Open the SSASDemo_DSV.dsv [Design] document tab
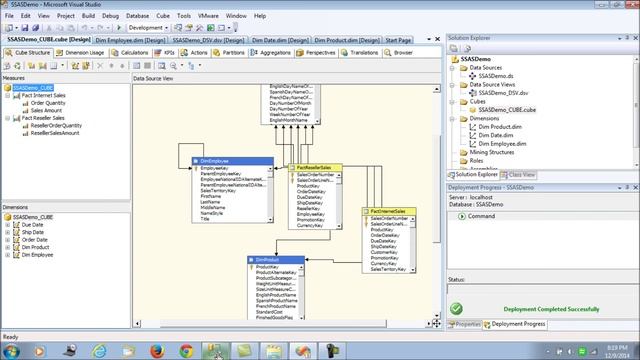Screen dimensions: 640x360 coord(208,40)
